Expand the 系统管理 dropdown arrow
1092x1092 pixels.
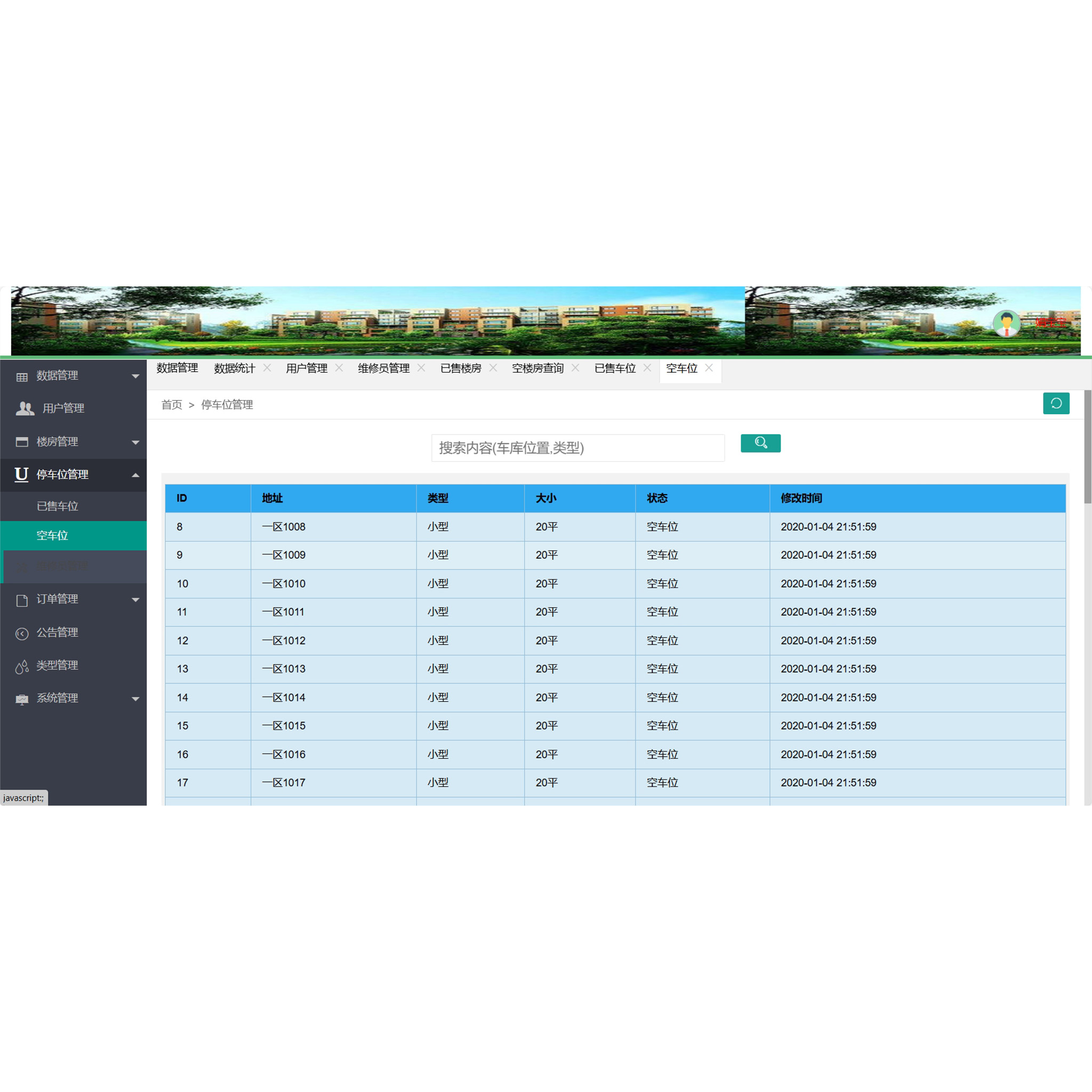(x=135, y=699)
